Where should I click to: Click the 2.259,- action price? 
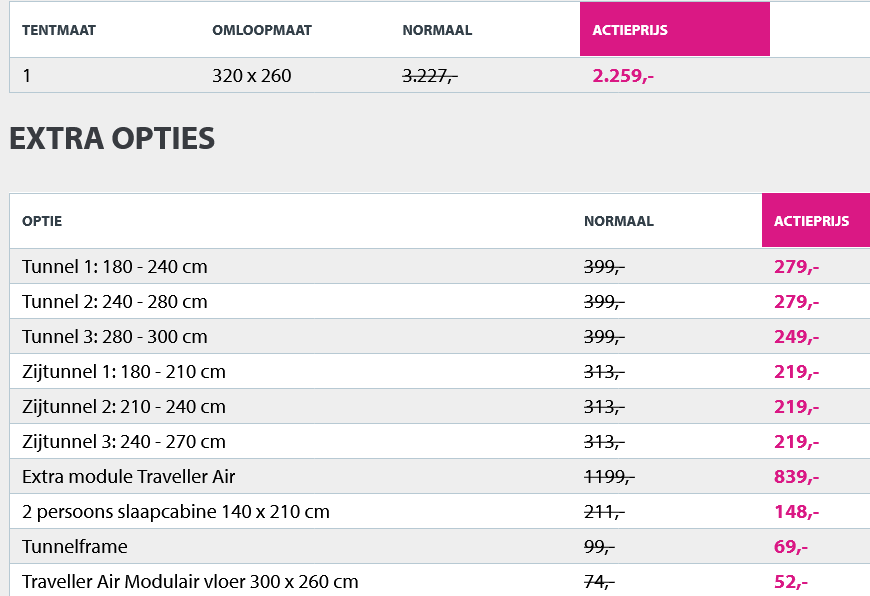[x=623, y=75]
